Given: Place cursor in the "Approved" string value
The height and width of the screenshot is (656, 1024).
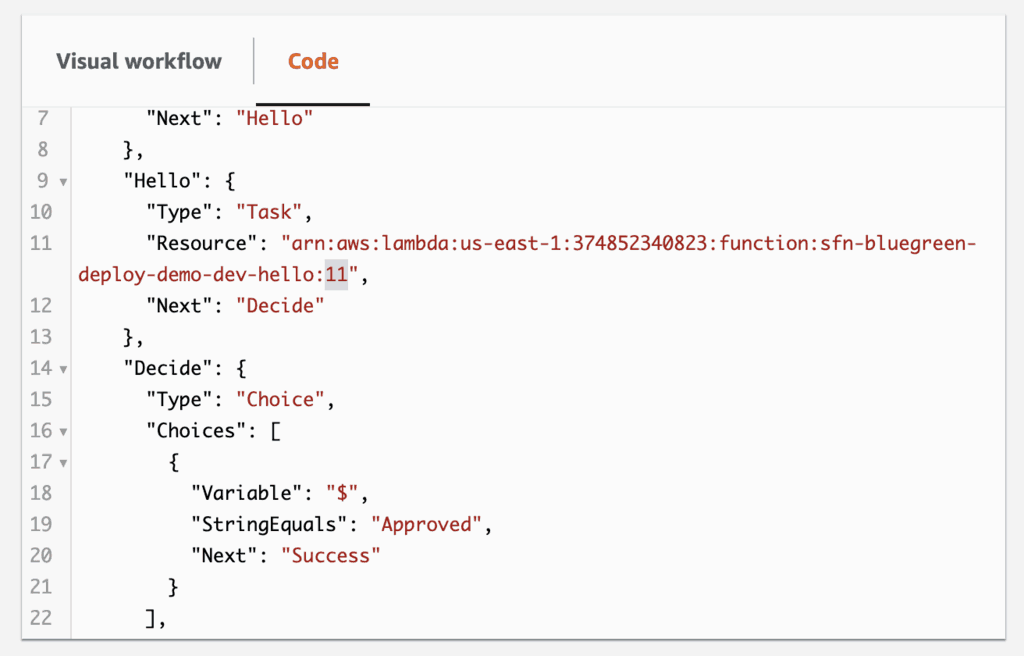Looking at the screenshot, I should pos(432,523).
